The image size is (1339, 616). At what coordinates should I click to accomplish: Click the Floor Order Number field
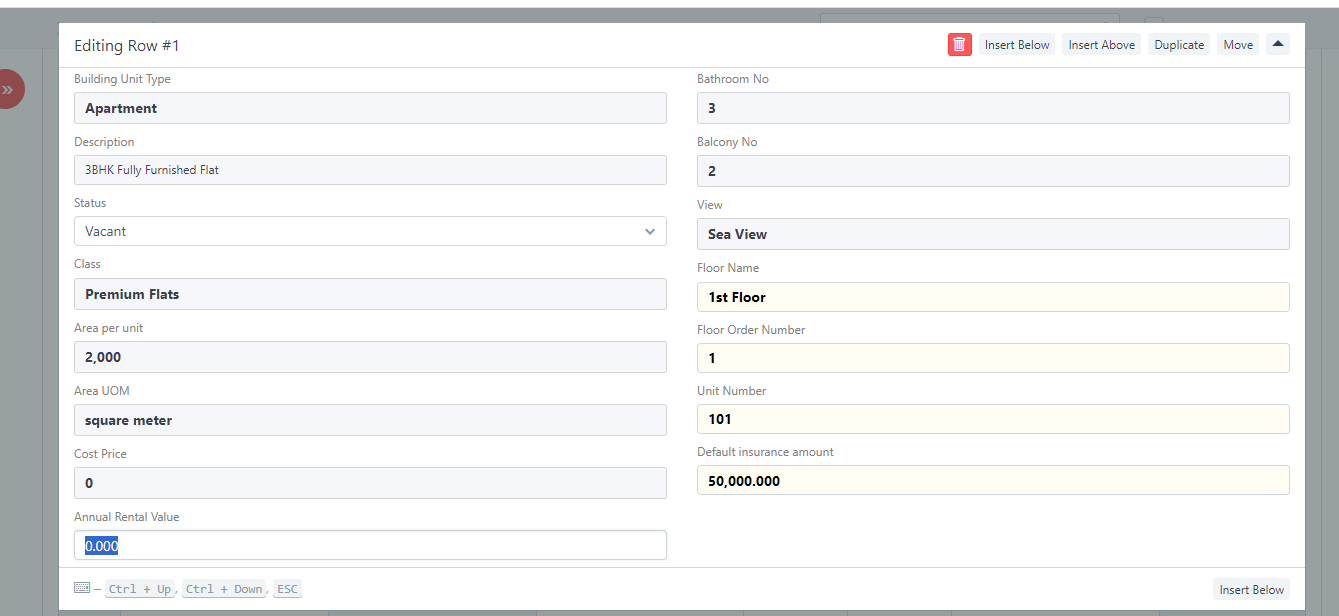[993, 358]
